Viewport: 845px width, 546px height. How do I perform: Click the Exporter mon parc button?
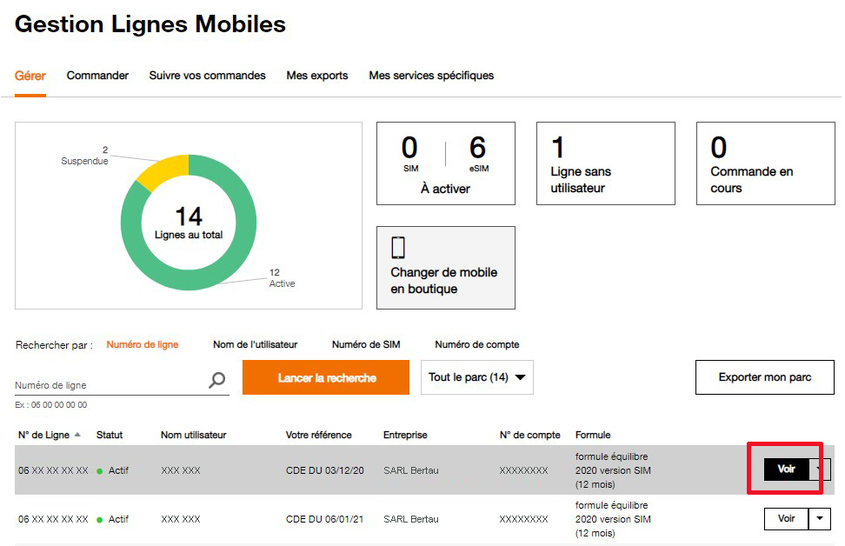click(764, 378)
